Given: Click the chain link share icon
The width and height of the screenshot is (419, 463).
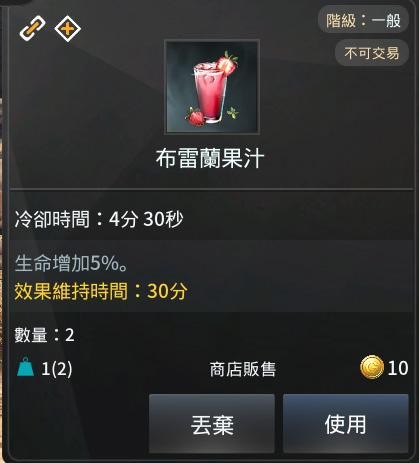Looking at the screenshot, I should pos(32,28).
